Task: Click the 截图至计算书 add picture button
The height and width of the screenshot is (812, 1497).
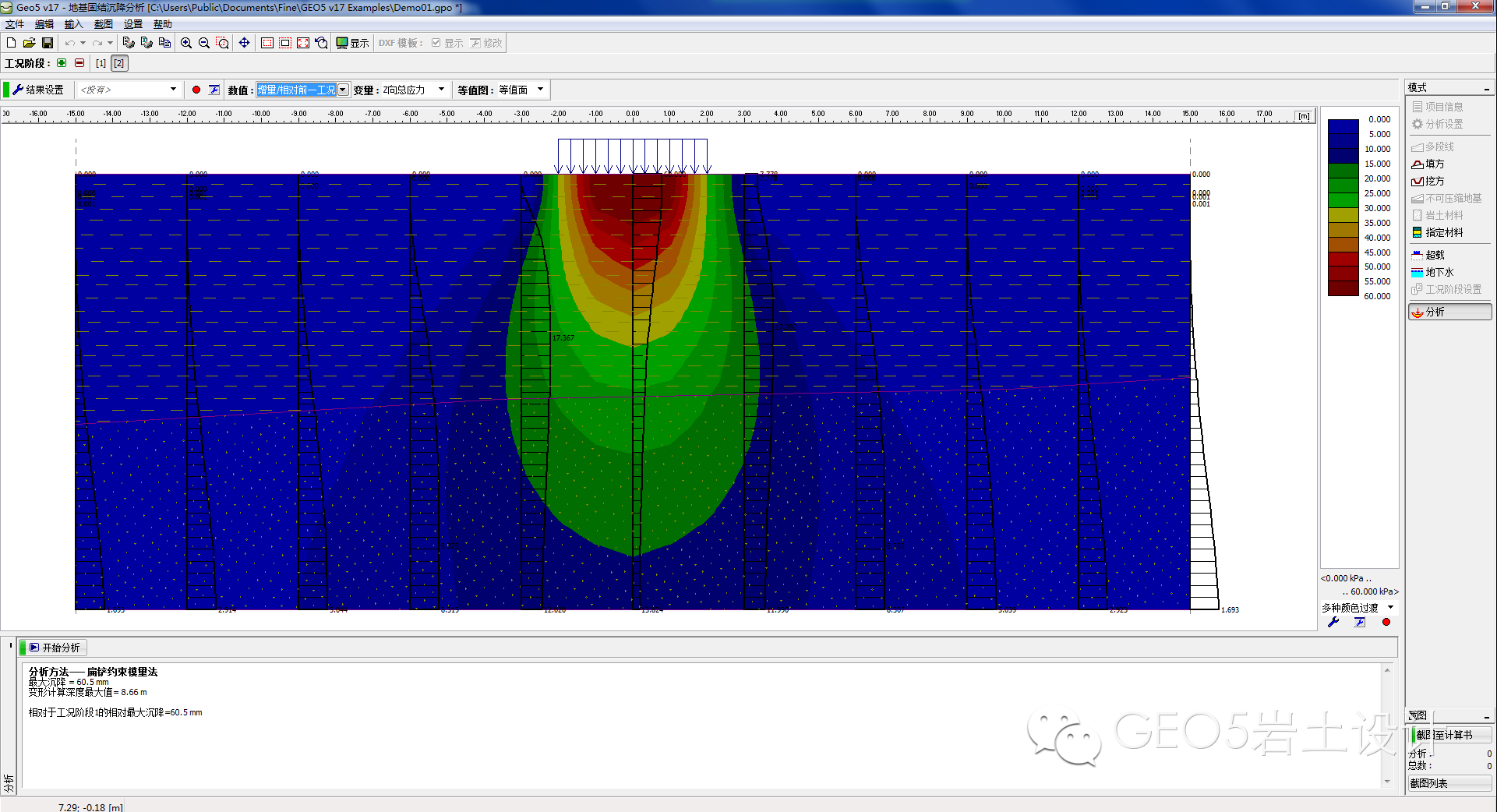Action: pyautogui.click(x=1452, y=735)
